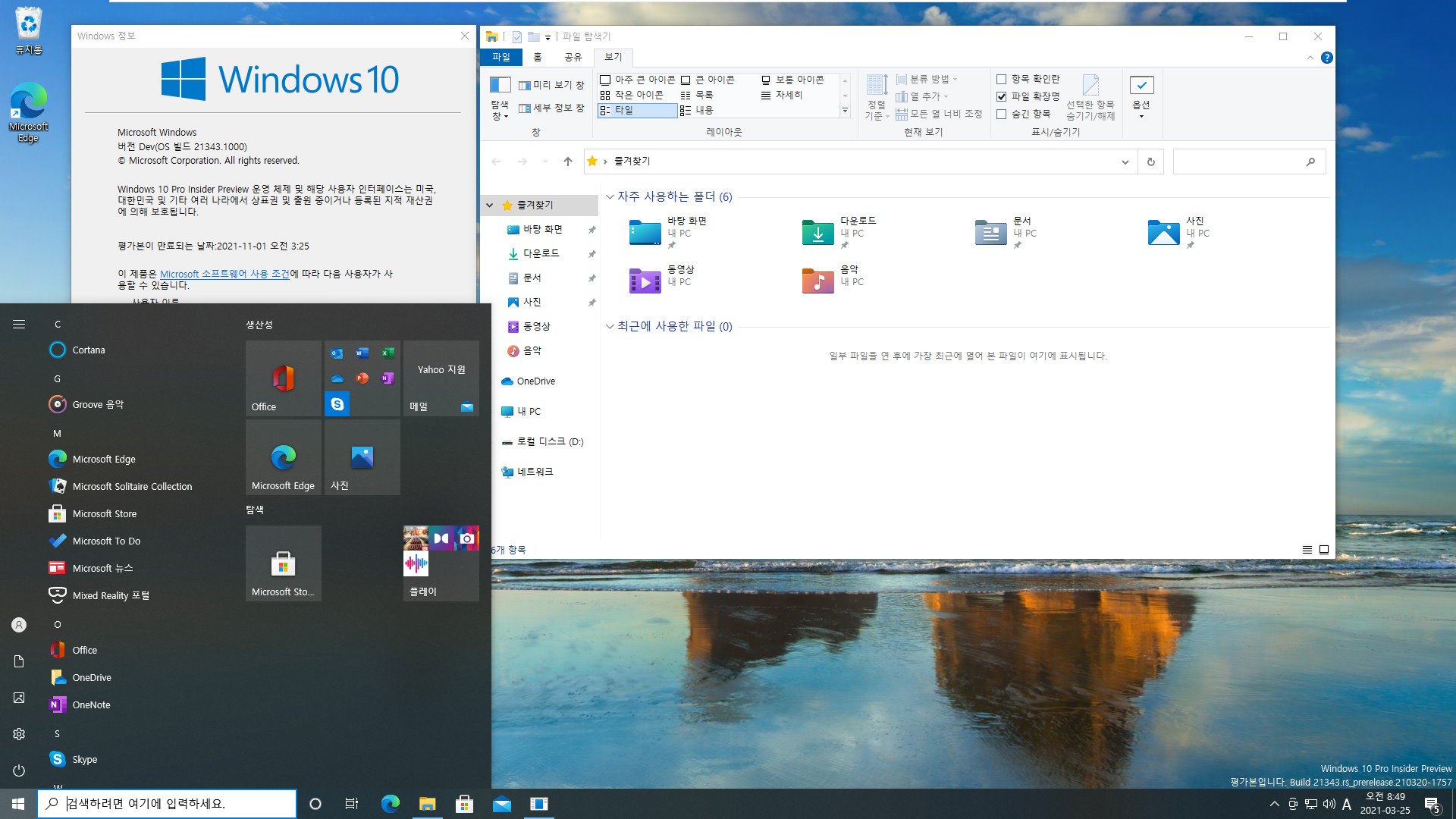Open action center notifications icon
The width and height of the screenshot is (1456, 819).
1432,804
